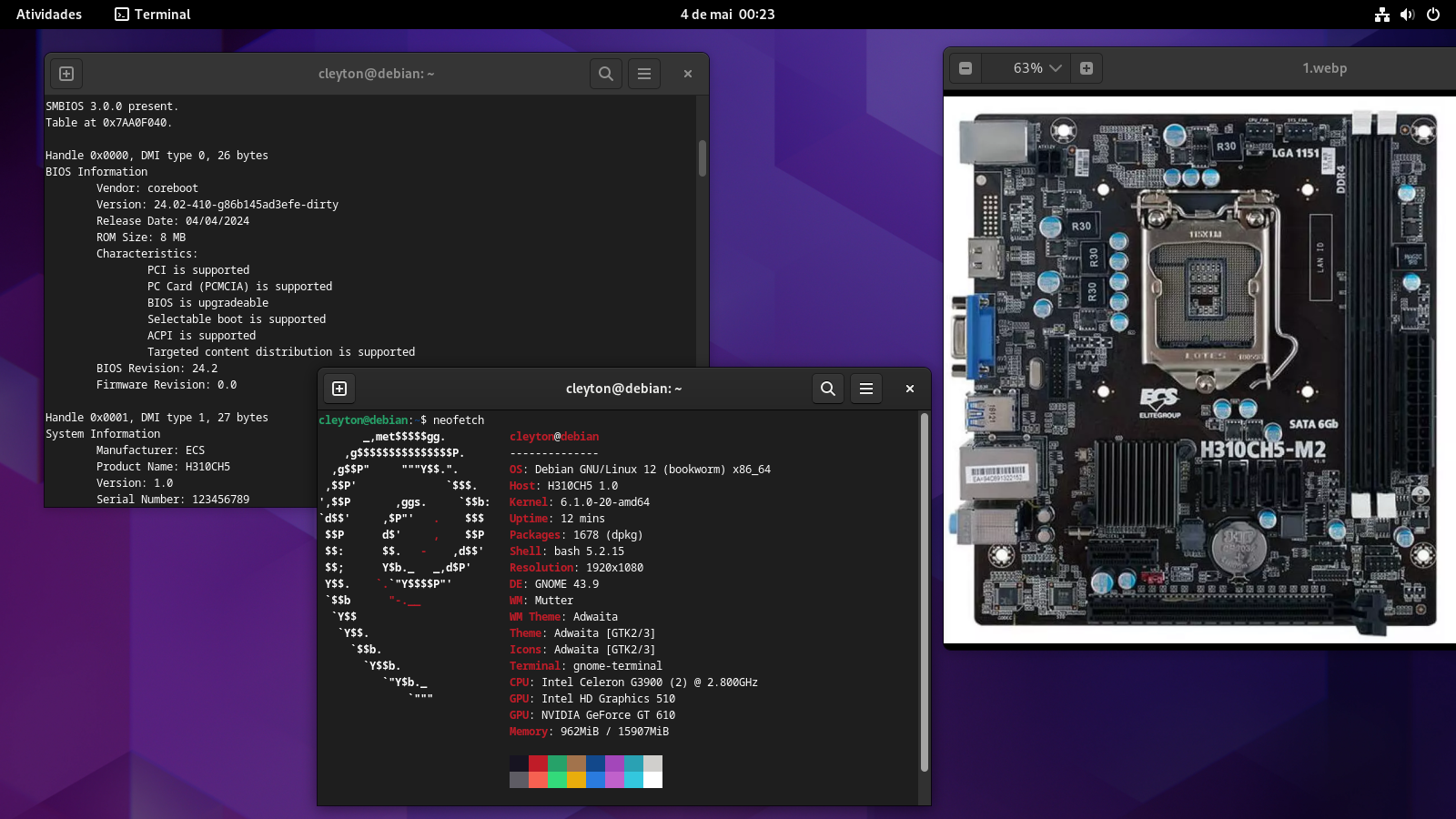Click the 'Host: H310CH5 1.0' line
Image resolution: width=1456 pixels, height=819 pixels.
tap(564, 486)
